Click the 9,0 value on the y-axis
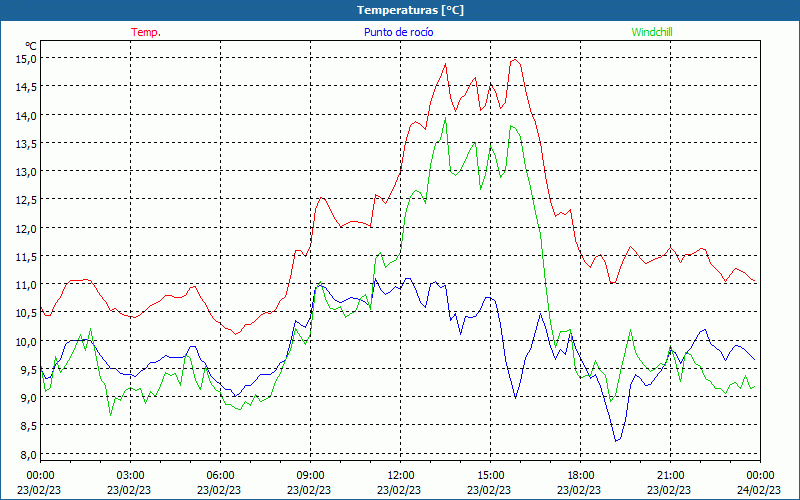This screenshot has width=800, height=500. click(29, 398)
